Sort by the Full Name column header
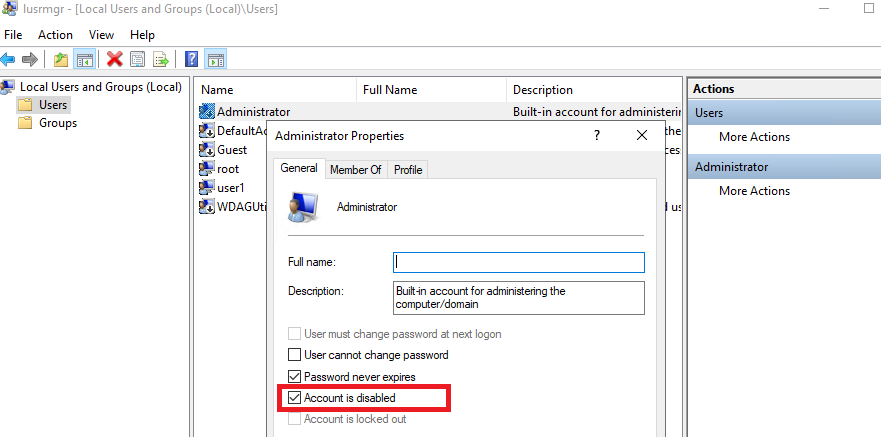Screen dimensions: 881x437 [x=432, y=90]
